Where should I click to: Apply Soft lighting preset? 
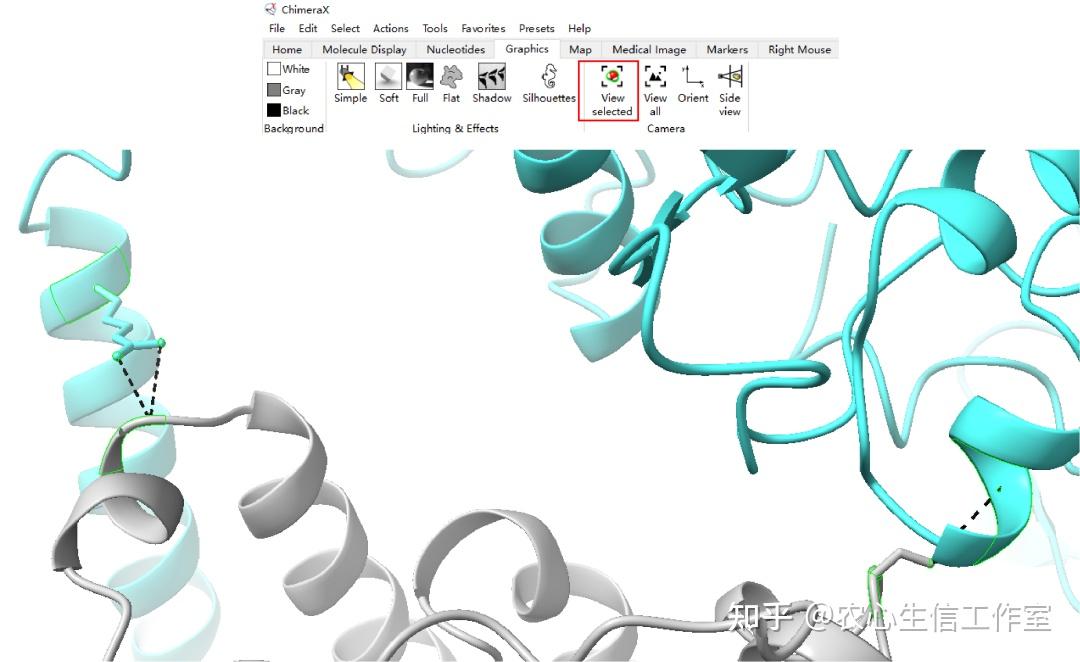click(388, 83)
